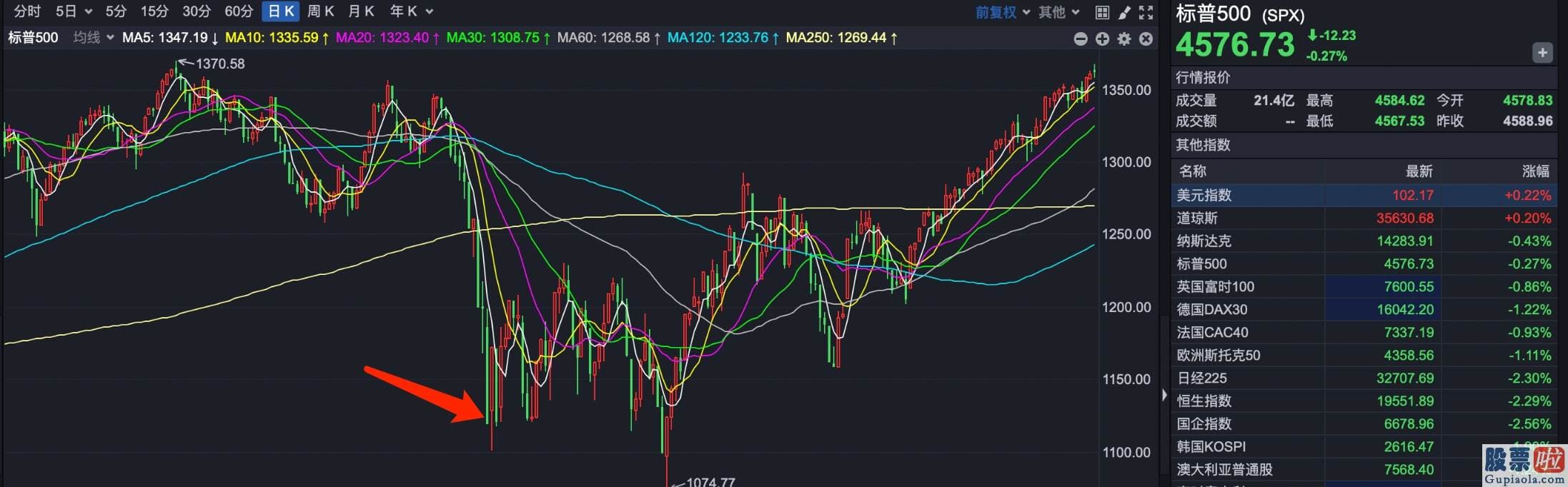Select the brush drawing tool
Viewport: 1568px width, 487px height.
pyautogui.click(x=1124, y=12)
